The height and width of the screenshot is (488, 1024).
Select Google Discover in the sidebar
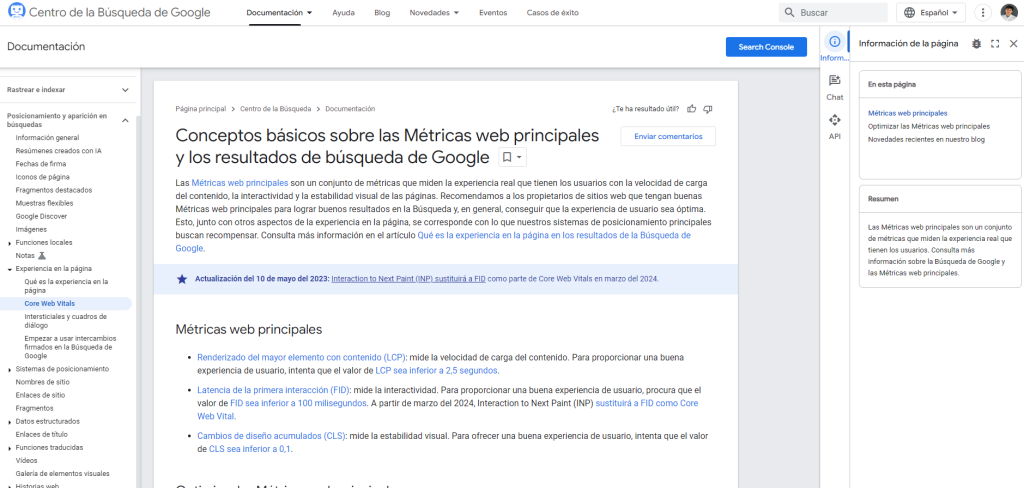click(42, 216)
